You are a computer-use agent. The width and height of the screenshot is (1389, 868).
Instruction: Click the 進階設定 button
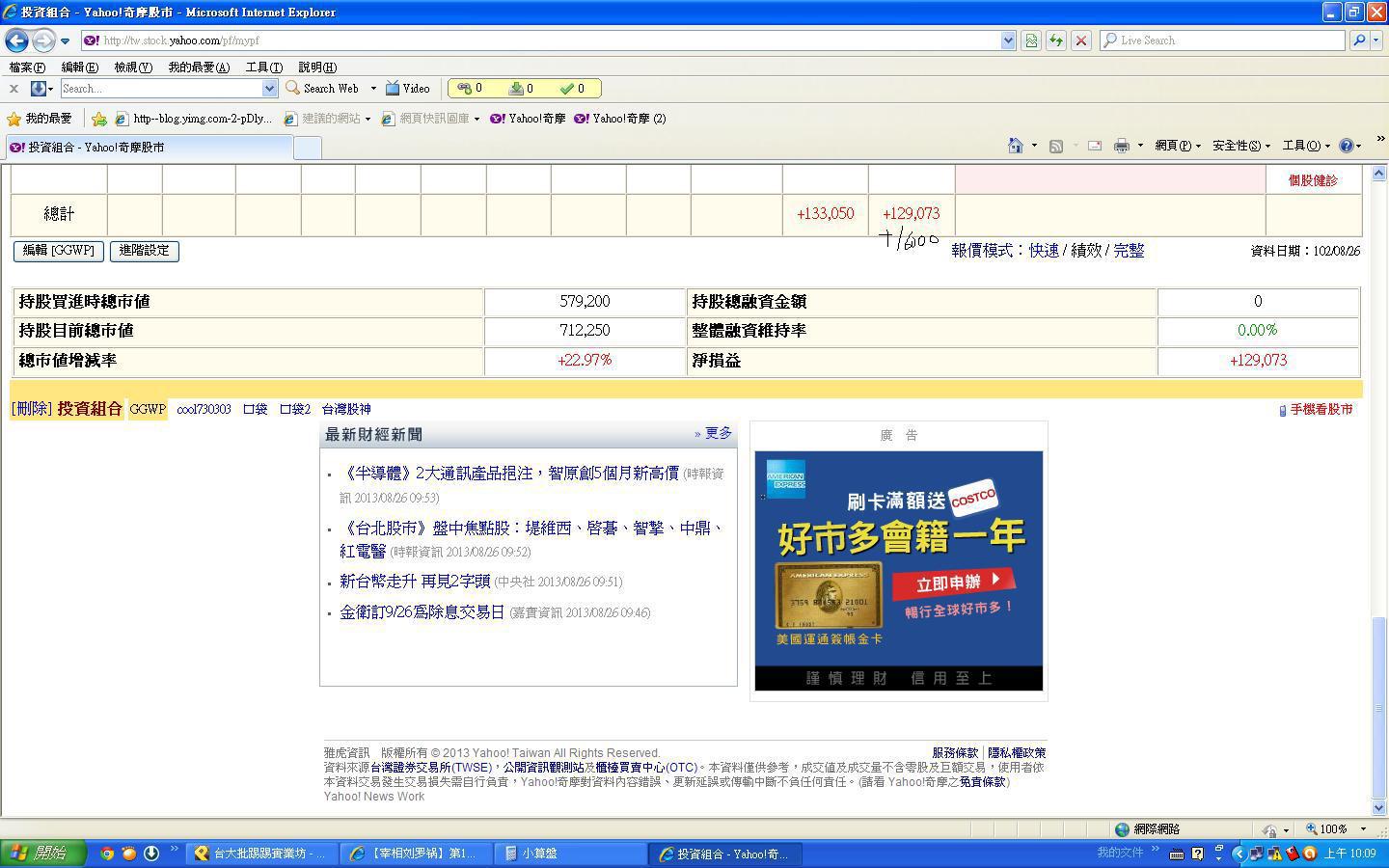coord(144,251)
